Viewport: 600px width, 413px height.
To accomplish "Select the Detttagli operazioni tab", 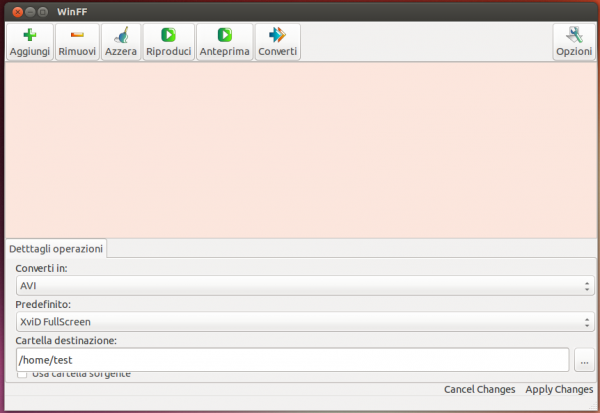I will 56,249.
